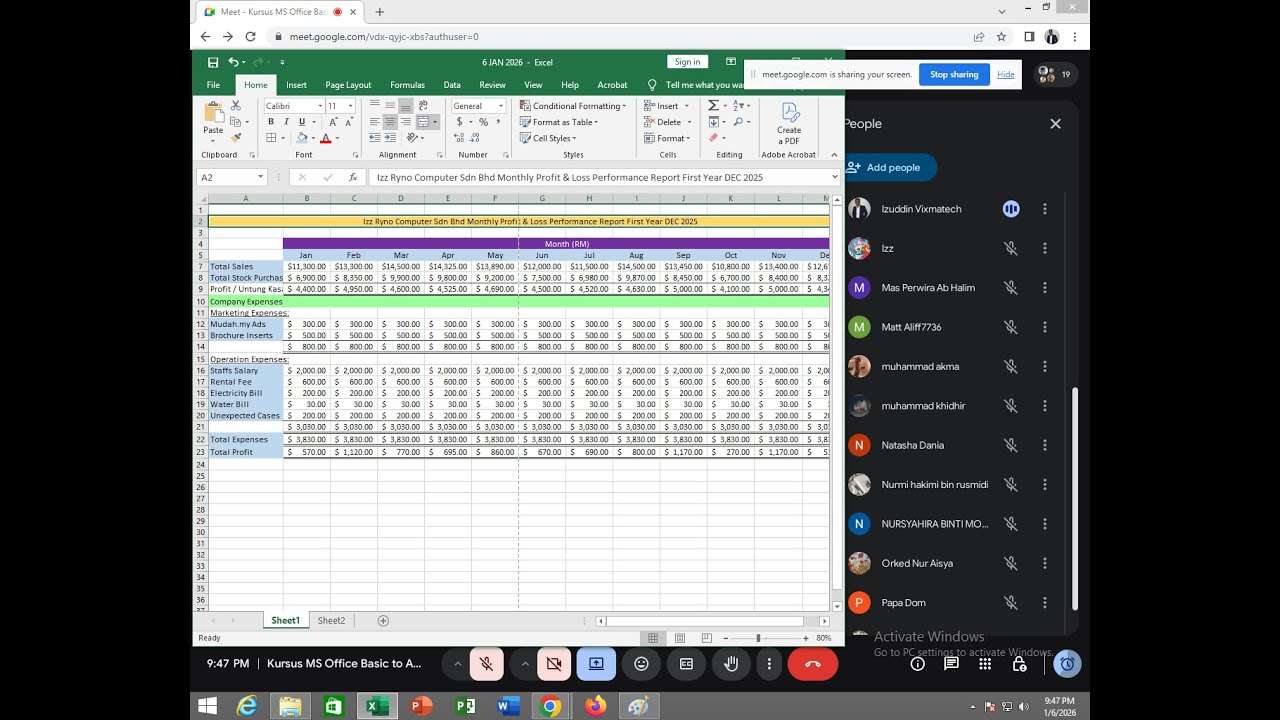
Task: Click the Hide link in sharing bar
Action: (1006, 74)
